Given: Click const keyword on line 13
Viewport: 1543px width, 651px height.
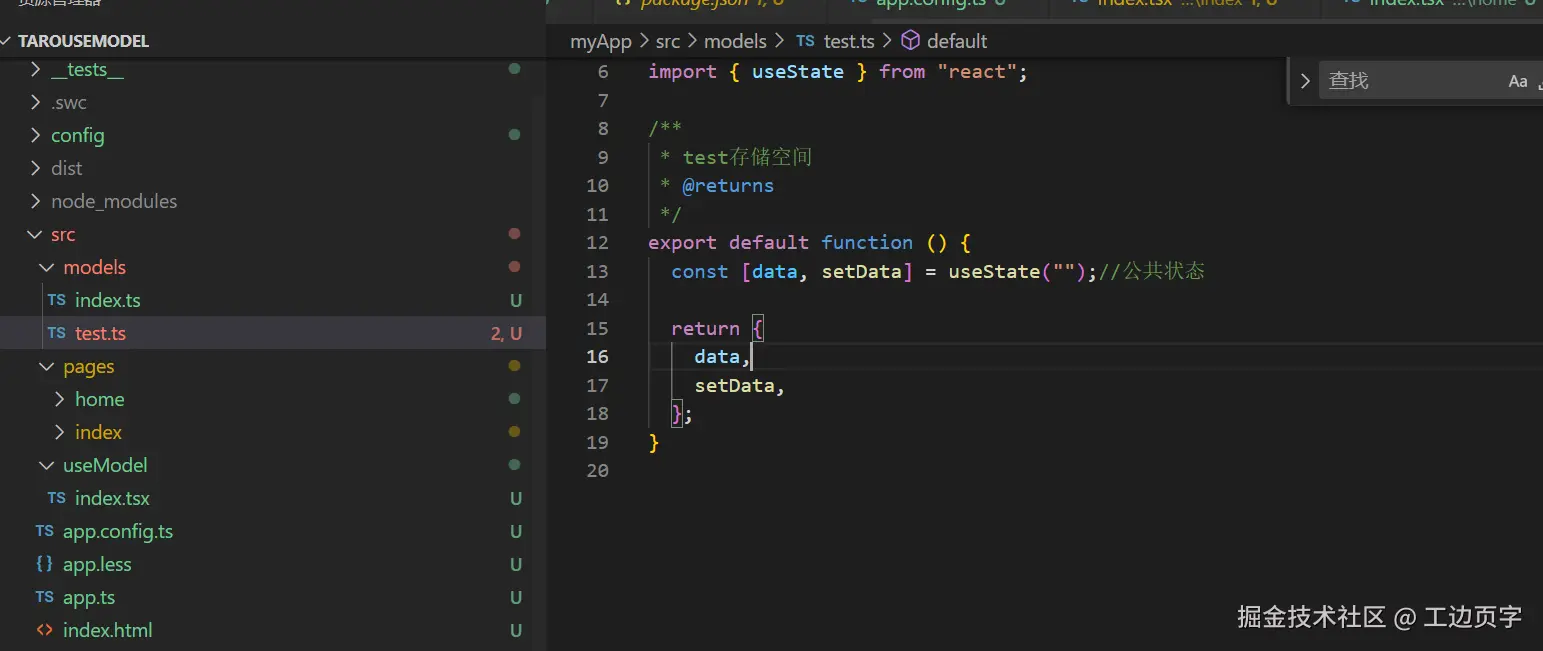Looking at the screenshot, I should pyautogui.click(x=700, y=271).
